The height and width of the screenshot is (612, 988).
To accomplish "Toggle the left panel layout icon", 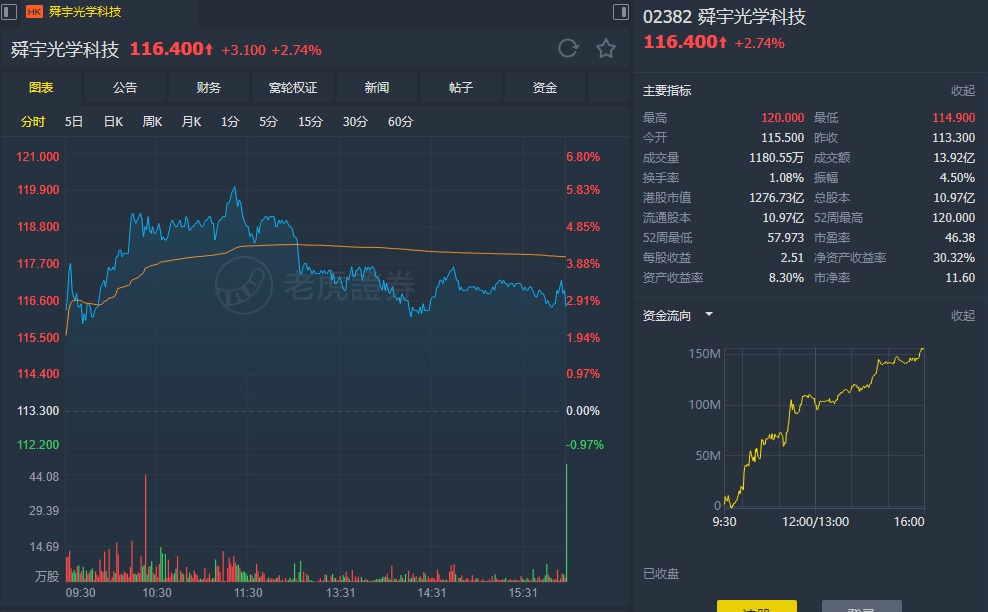I will 11,12.
